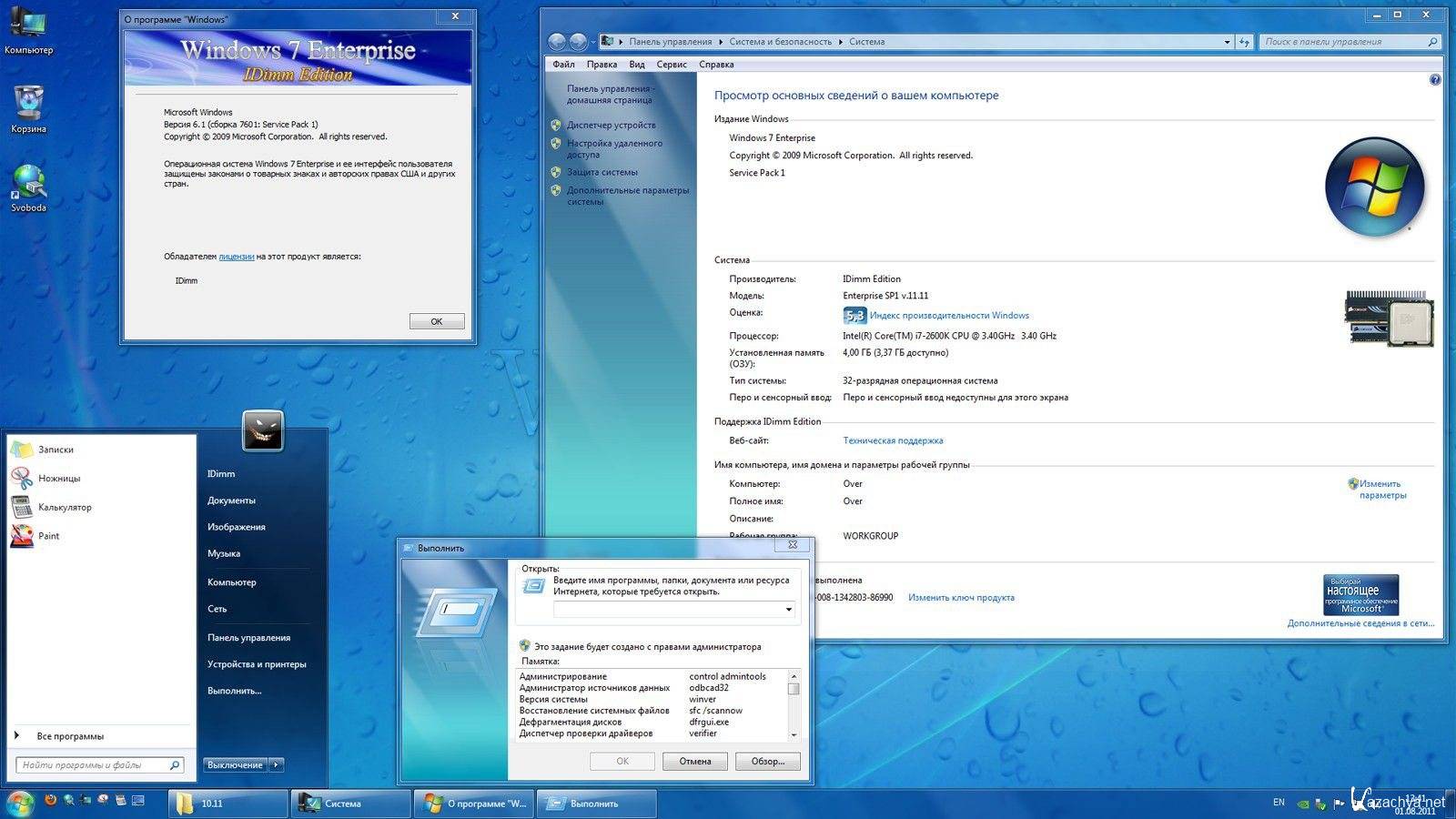
Task: Click Обзор... in the Run dialog
Action: [768, 762]
